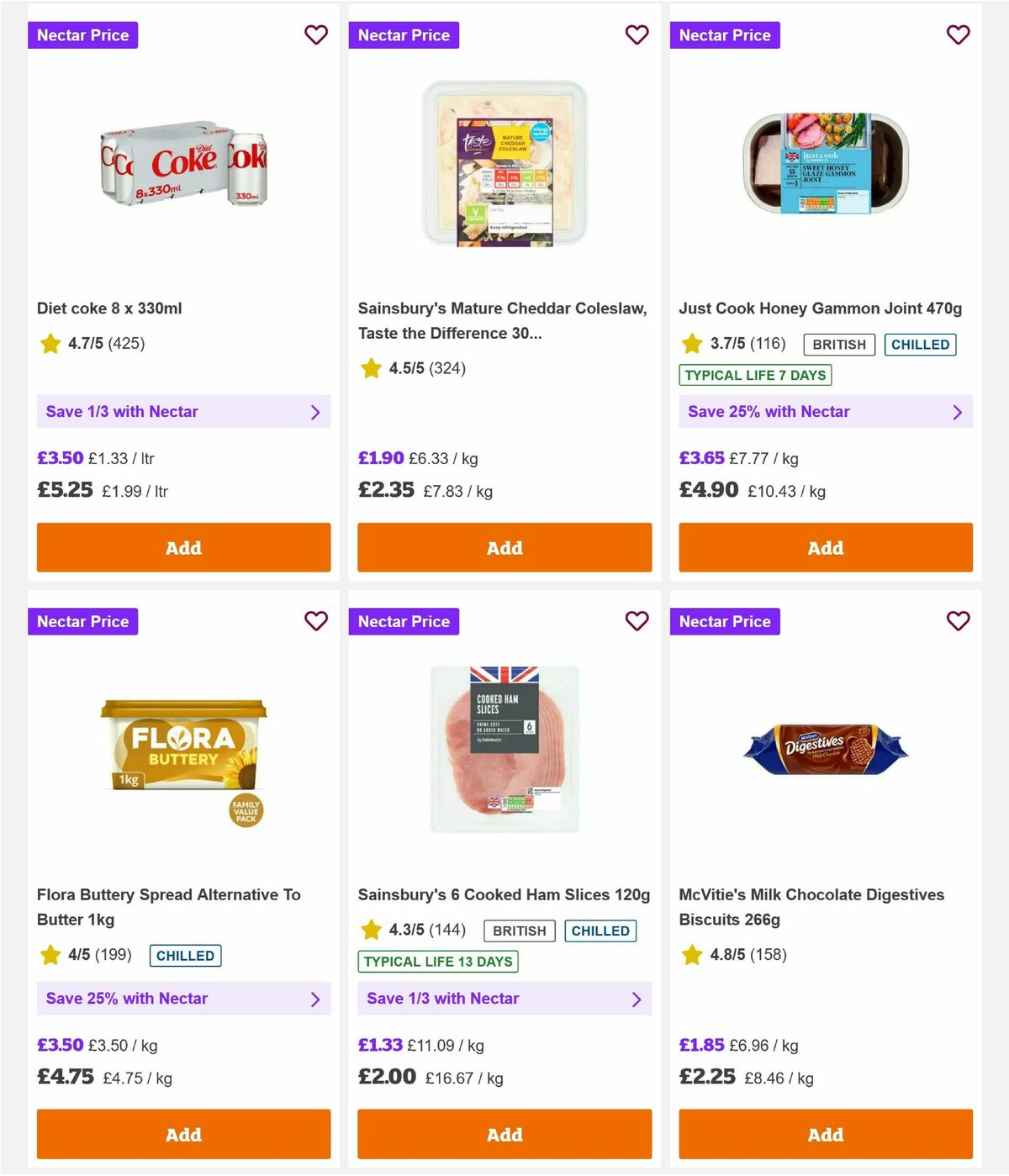Toggle the CHILLED tag on Flora Buttery Spread
The width and height of the screenshot is (1009, 1176).
tap(184, 956)
